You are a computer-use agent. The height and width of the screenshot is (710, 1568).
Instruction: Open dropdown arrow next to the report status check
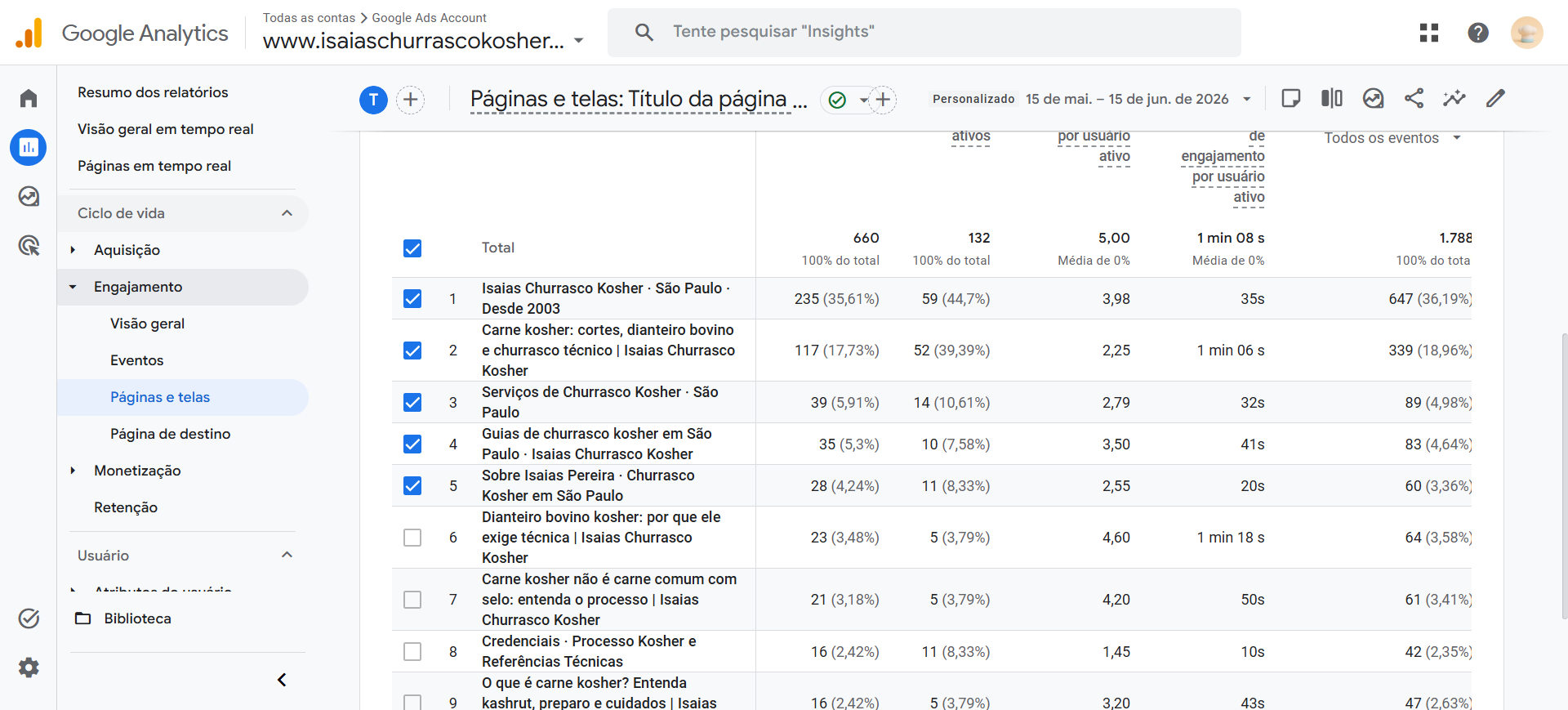pyautogui.click(x=862, y=100)
